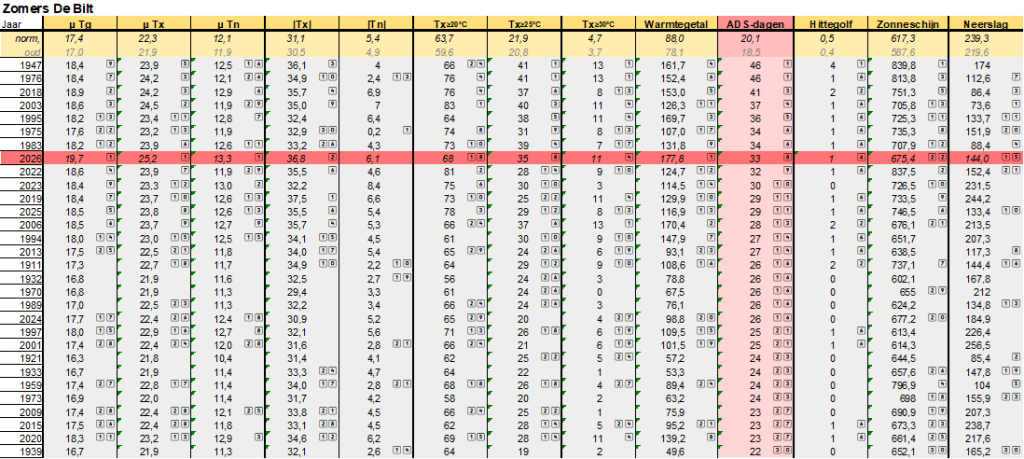Select the 'µ Tx' column header
The width and height of the screenshot is (1024, 459).
153,24
